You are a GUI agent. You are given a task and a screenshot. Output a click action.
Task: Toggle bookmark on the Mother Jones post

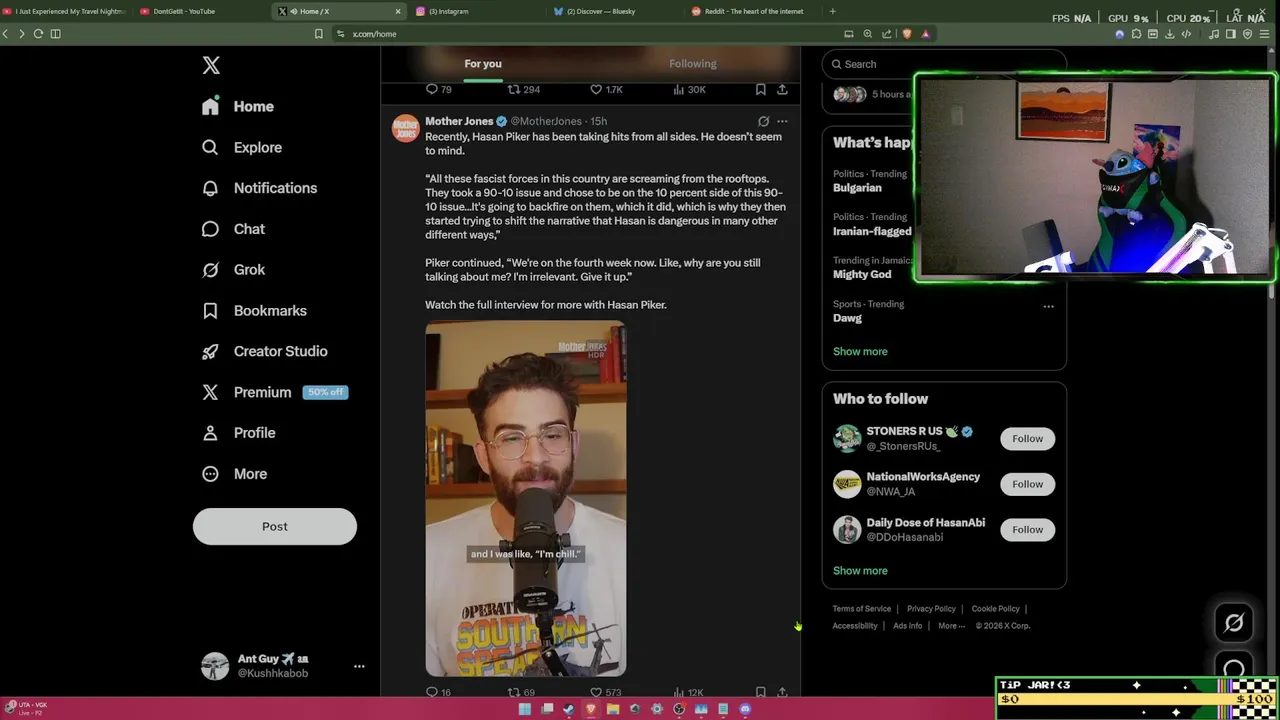[760, 692]
